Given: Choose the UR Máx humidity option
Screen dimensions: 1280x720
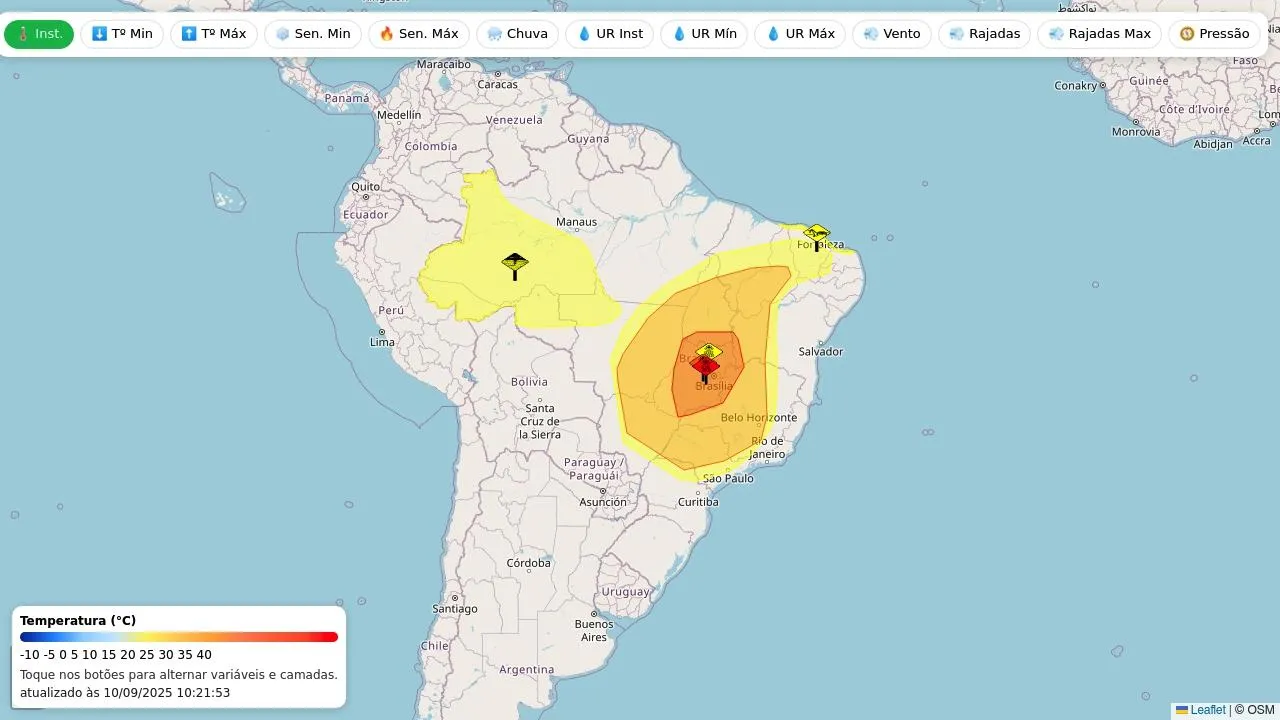Looking at the screenshot, I should (799, 34).
